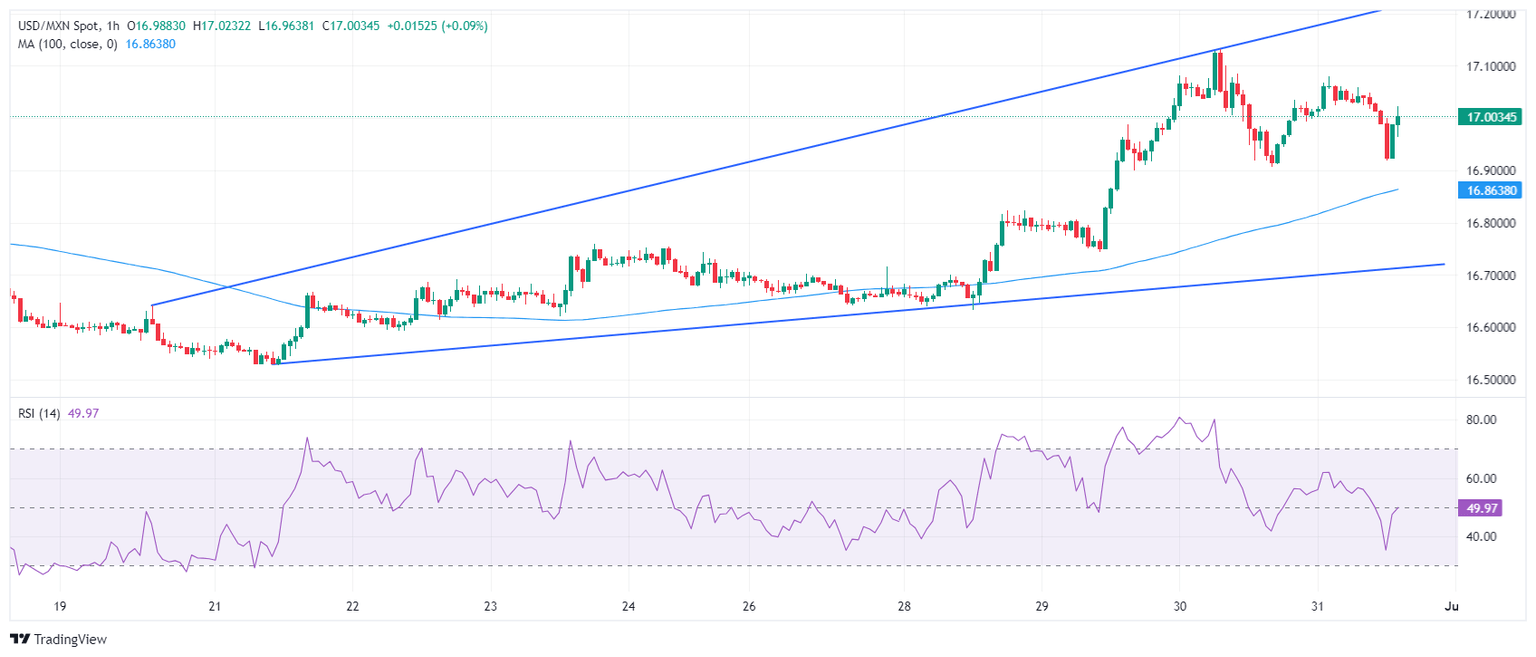Open the MA (100, close, 0) indicator legend
This screenshot has height=657, width=1536.
coord(68,44)
